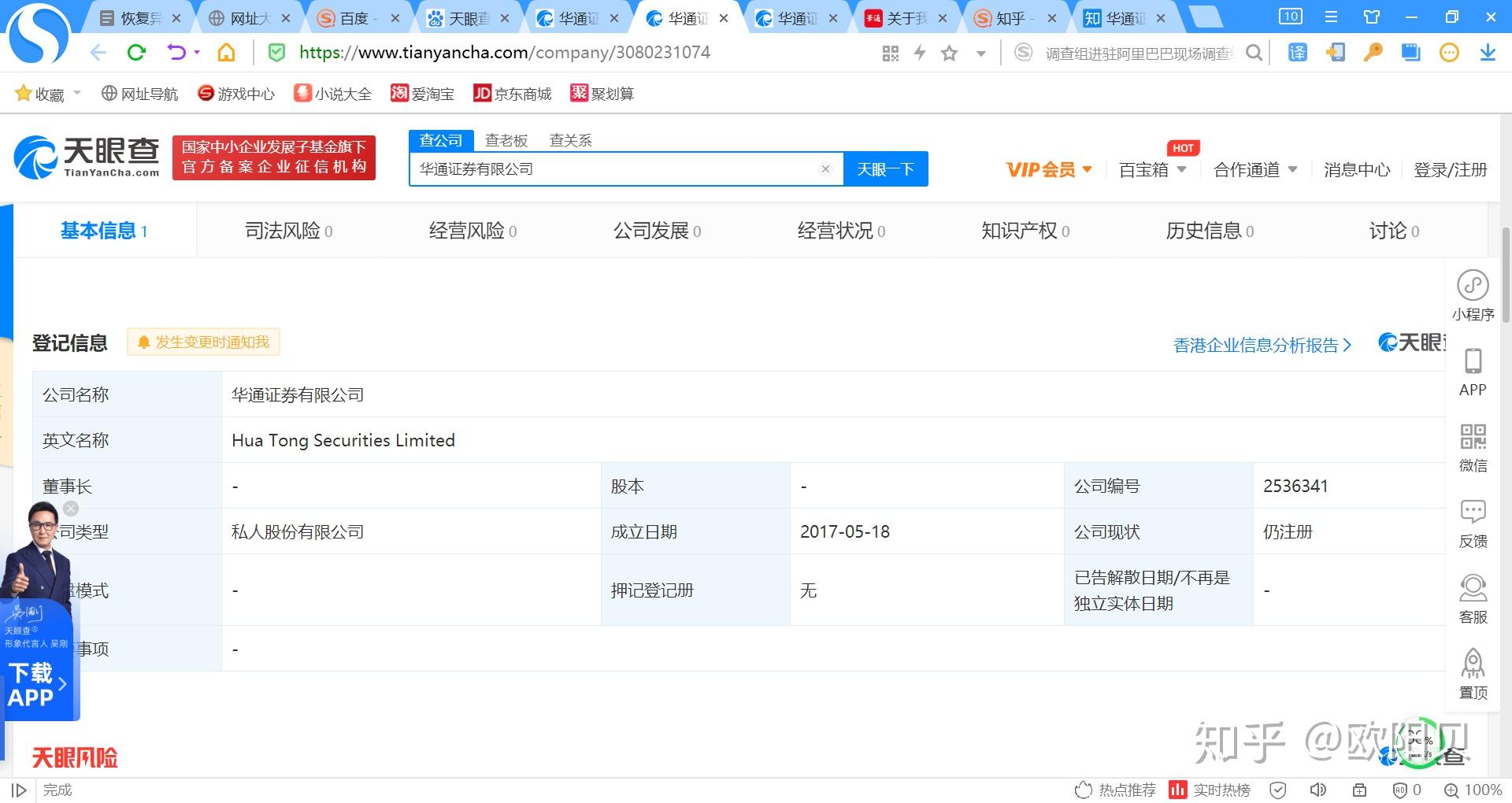Bookmark this page with the star icon

point(950,53)
